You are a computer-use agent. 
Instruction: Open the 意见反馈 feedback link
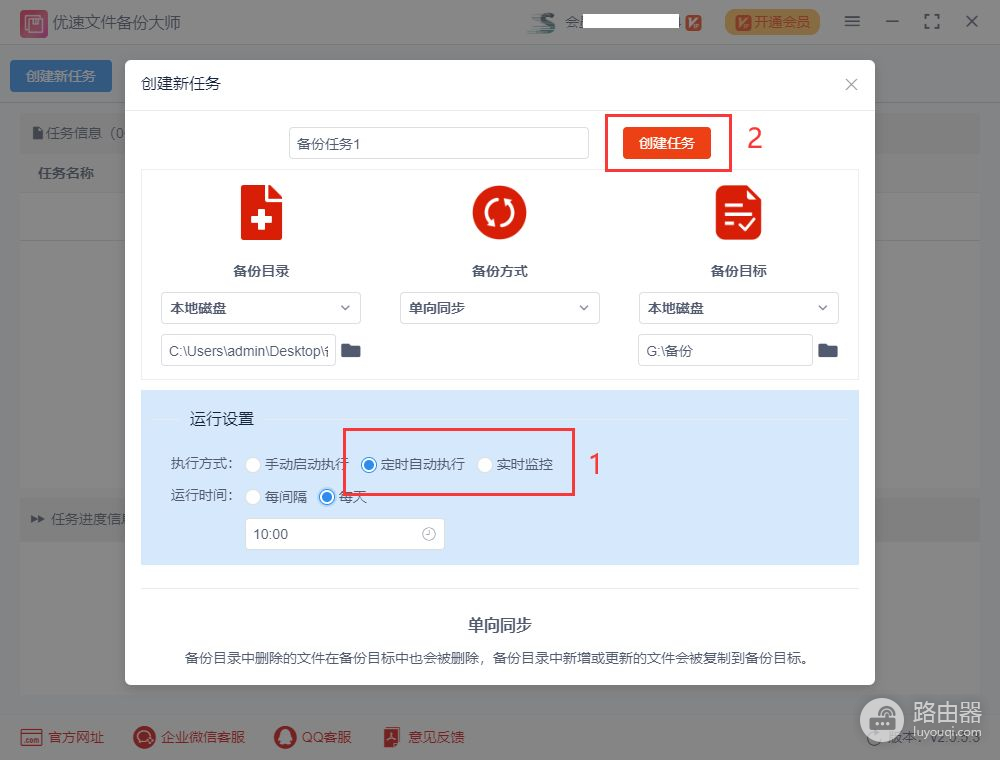(x=423, y=738)
